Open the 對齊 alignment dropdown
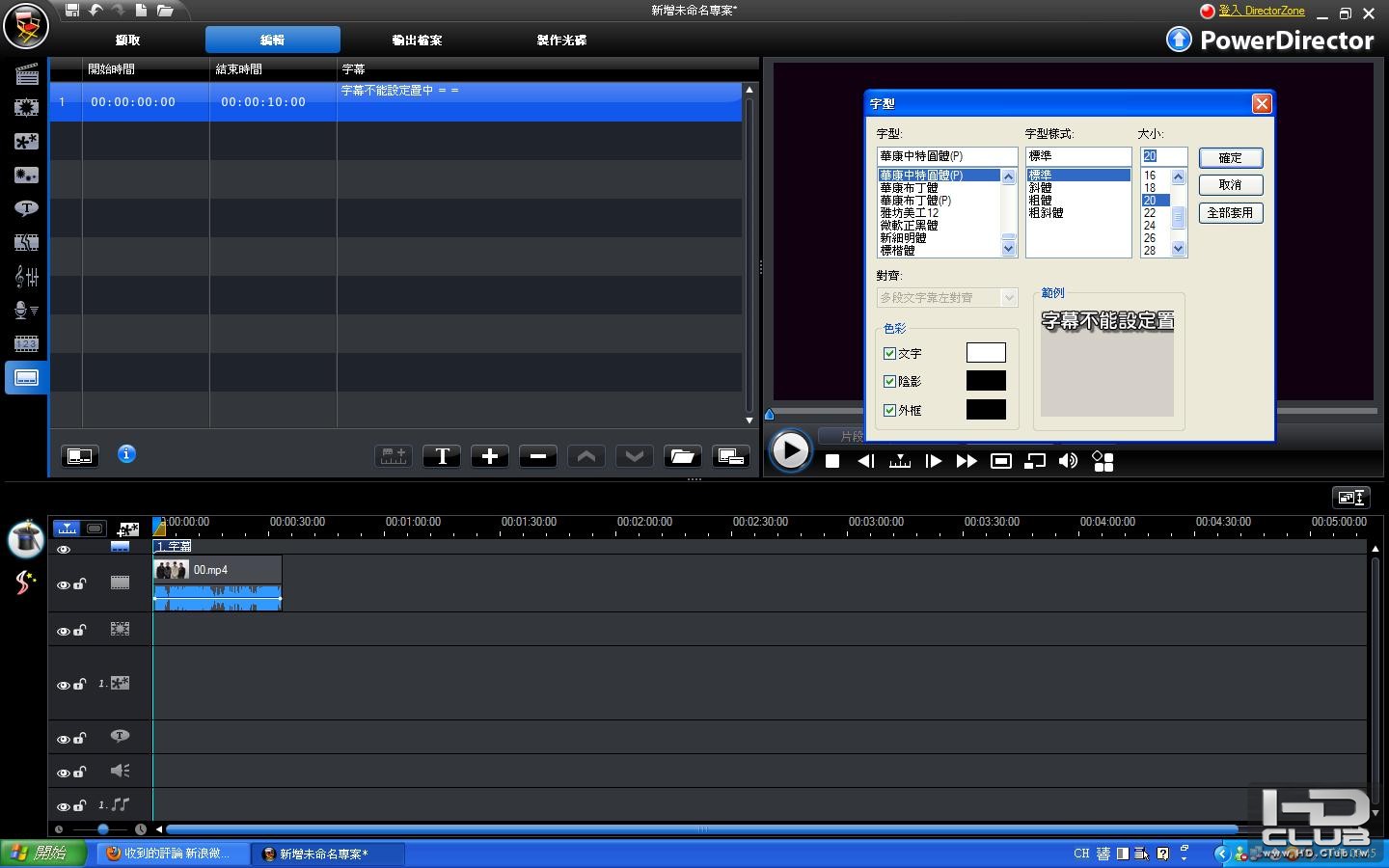 pos(947,298)
